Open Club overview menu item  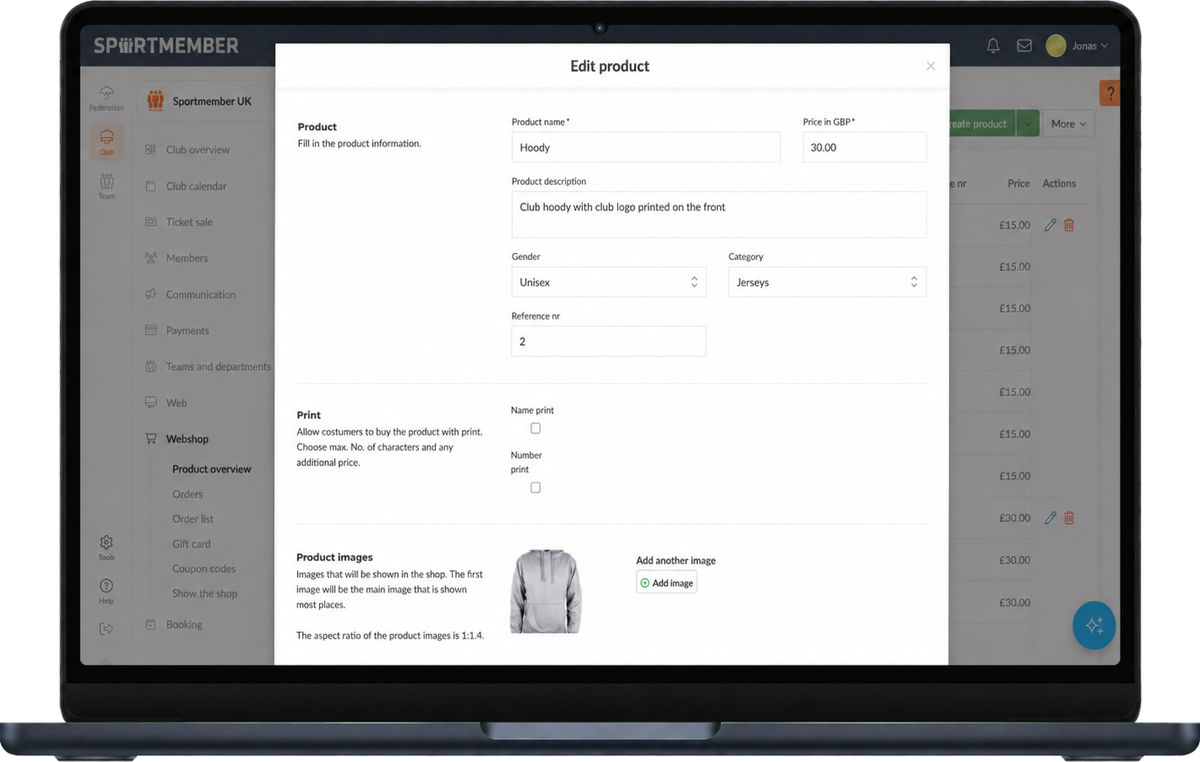tap(198, 150)
